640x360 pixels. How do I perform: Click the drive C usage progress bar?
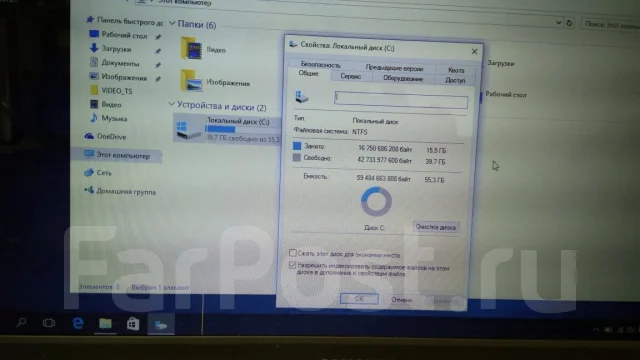point(243,129)
